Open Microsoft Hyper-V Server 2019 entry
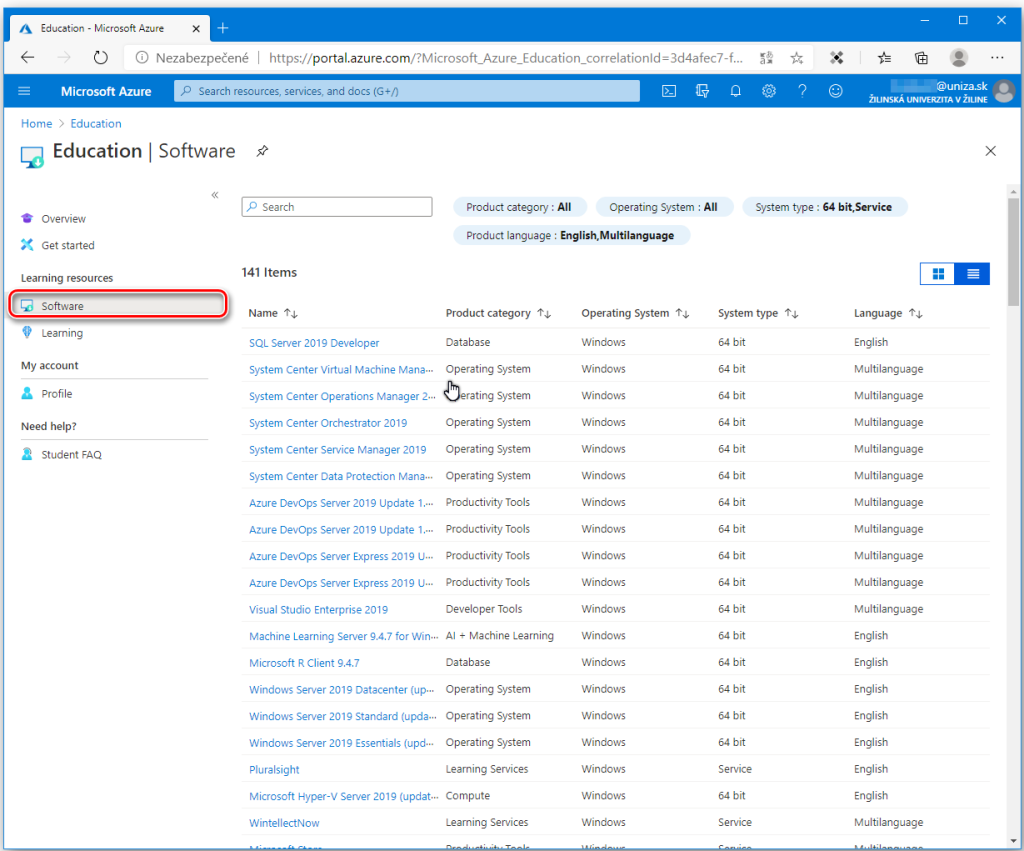The image size is (1024, 851). click(344, 797)
